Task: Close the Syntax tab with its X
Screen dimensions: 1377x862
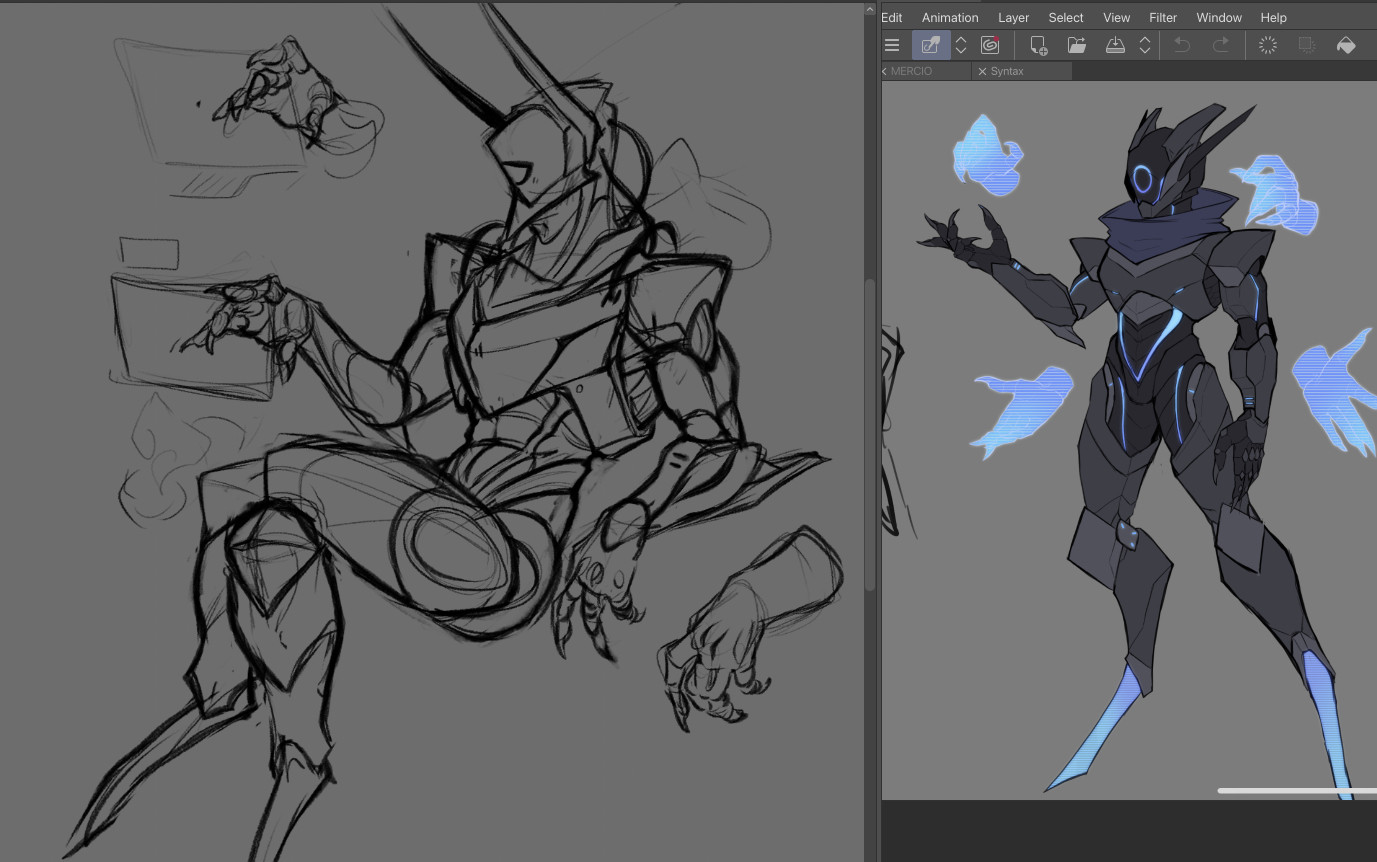Action: click(982, 71)
